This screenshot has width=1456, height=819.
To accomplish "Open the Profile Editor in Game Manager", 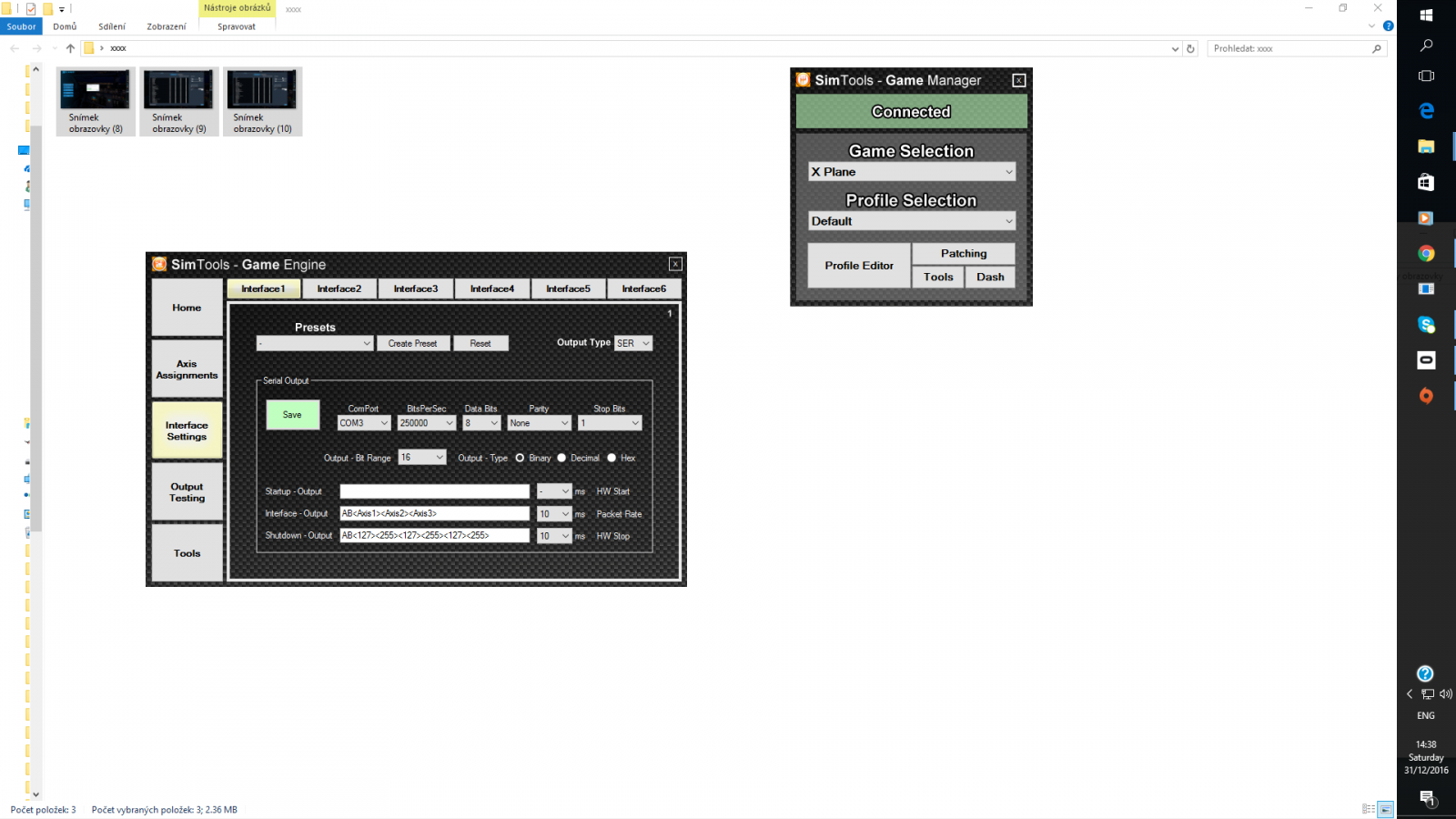I will (859, 266).
